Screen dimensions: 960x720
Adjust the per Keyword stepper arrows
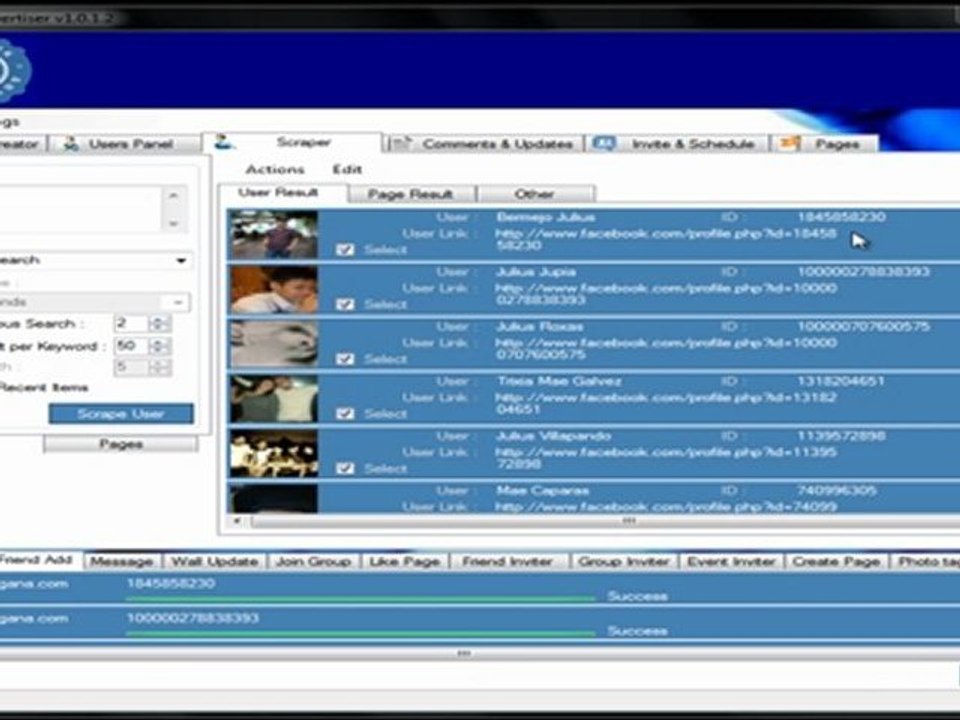tap(159, 346)
